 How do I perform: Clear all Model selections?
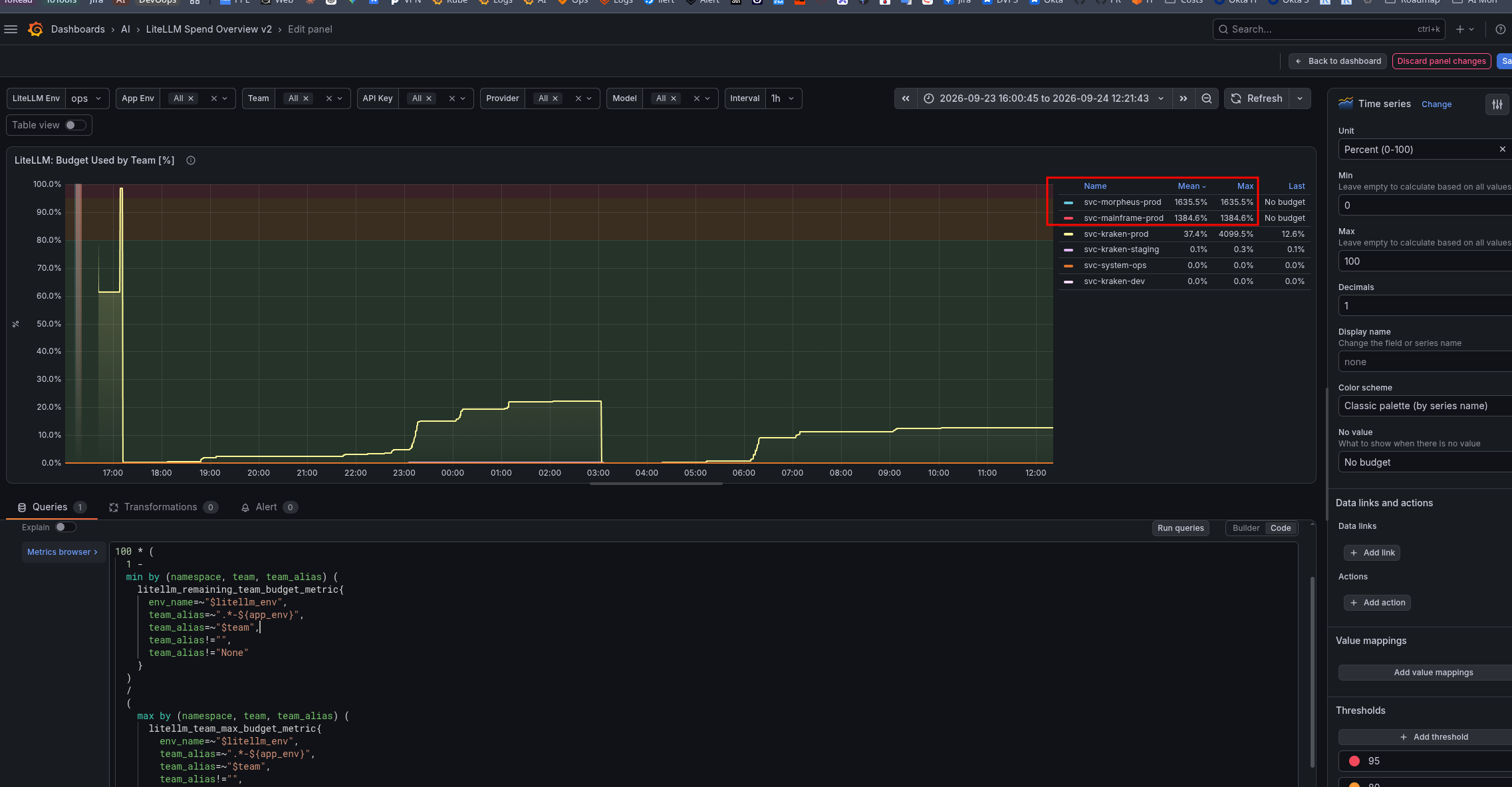point(697,98)
